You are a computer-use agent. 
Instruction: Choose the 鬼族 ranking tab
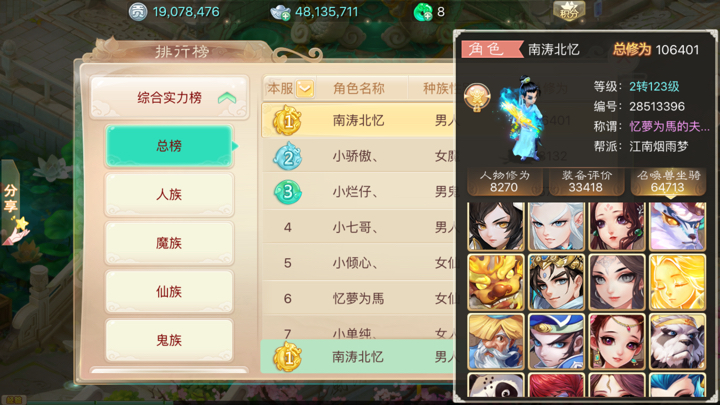[x=169, y=340]
